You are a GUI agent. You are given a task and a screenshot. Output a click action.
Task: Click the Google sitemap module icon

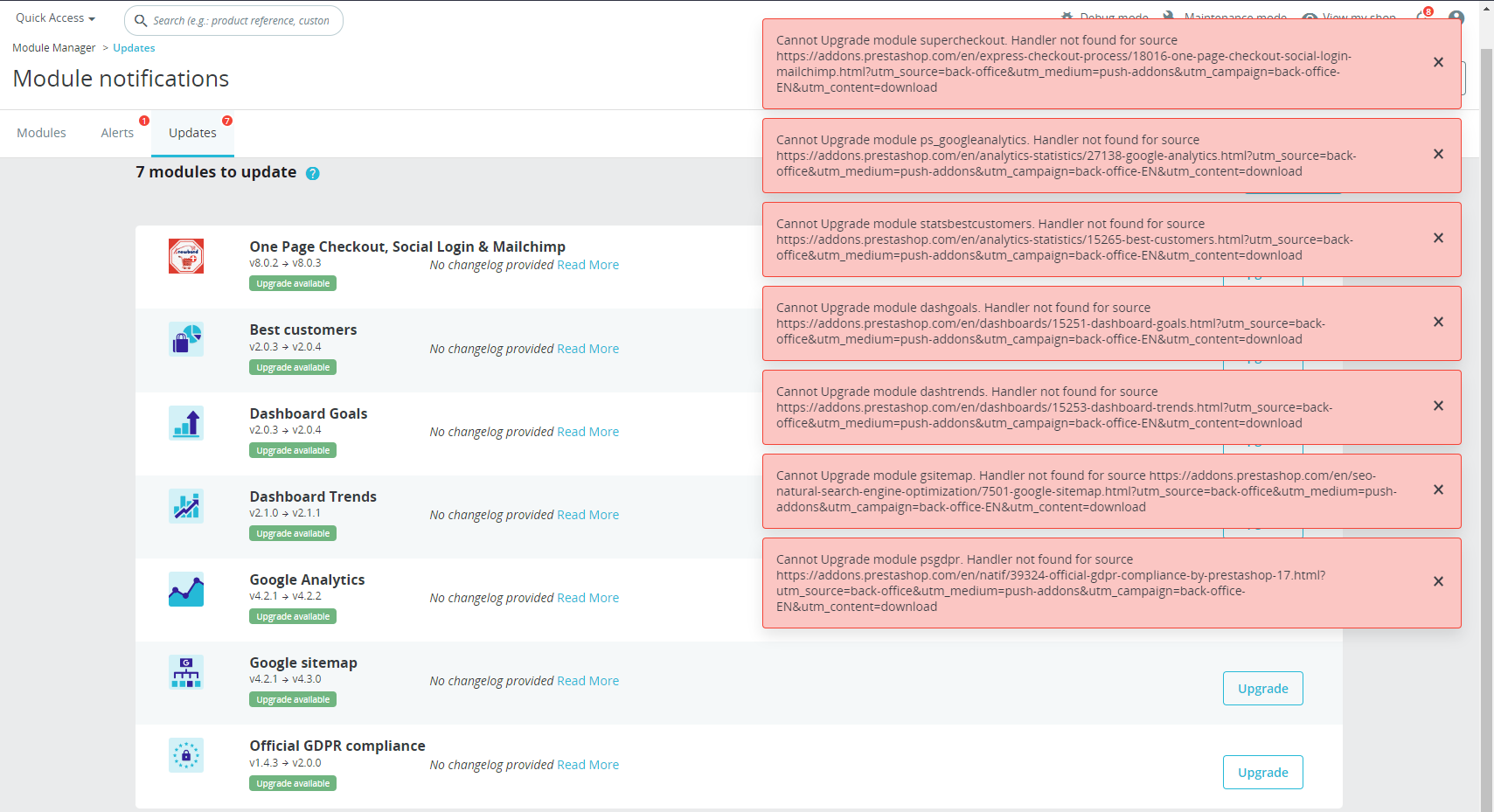pyautogui.click(x=186, y=672)
